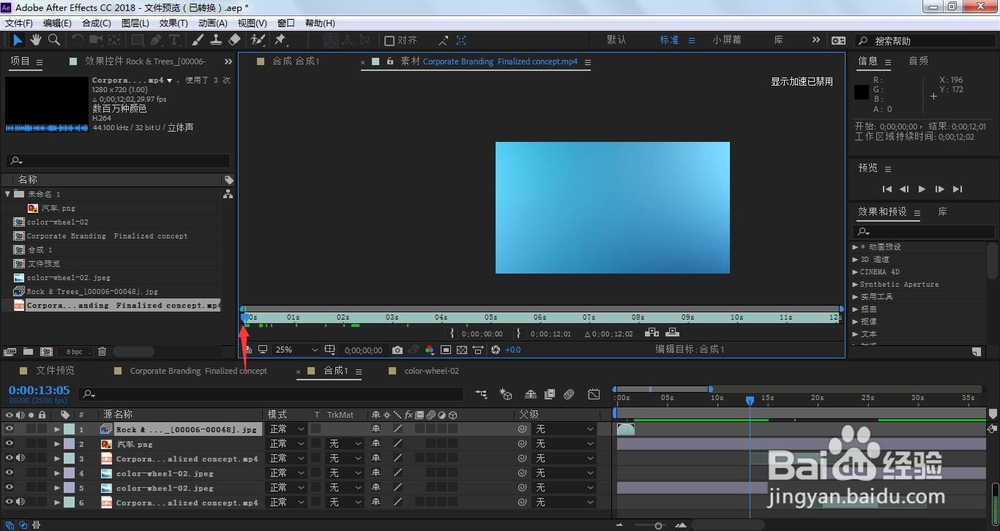Hide layer 4 color-wheel-02.jpeg eye
The image size is (1000, 531).
tap(9, 473)
